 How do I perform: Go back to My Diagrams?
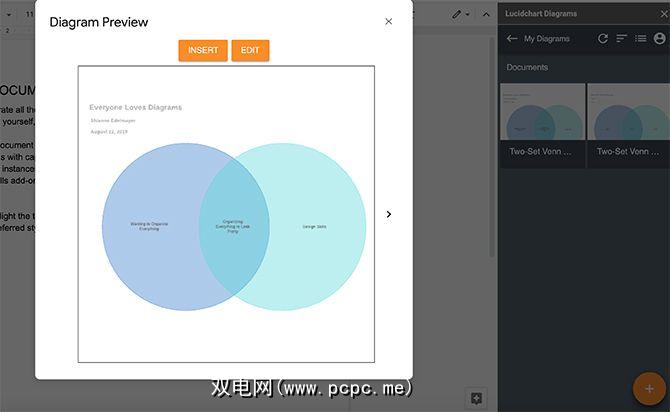[x=512, y=38]
